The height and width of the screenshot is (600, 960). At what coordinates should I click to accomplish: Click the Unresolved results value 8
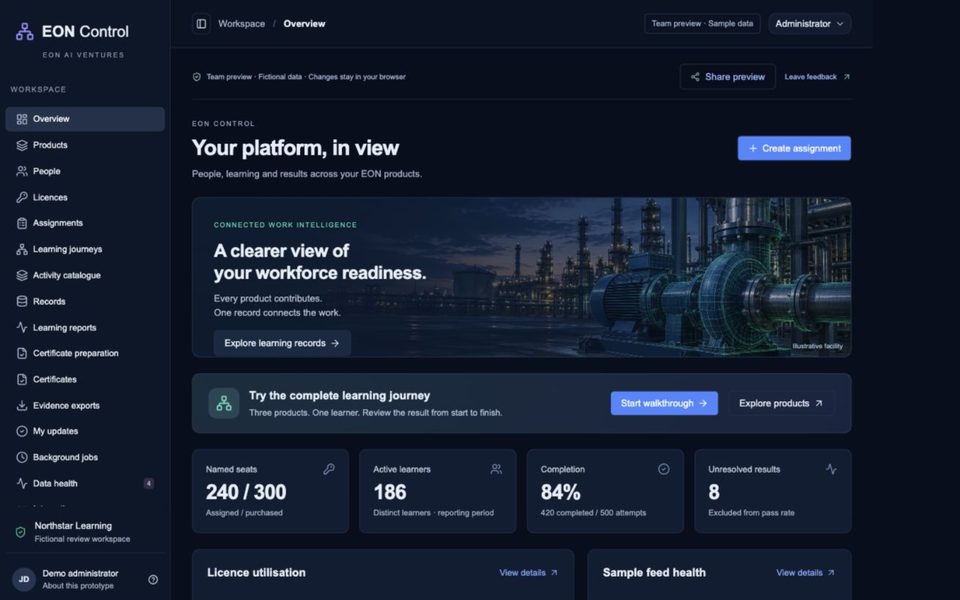[x=714, y=492]
